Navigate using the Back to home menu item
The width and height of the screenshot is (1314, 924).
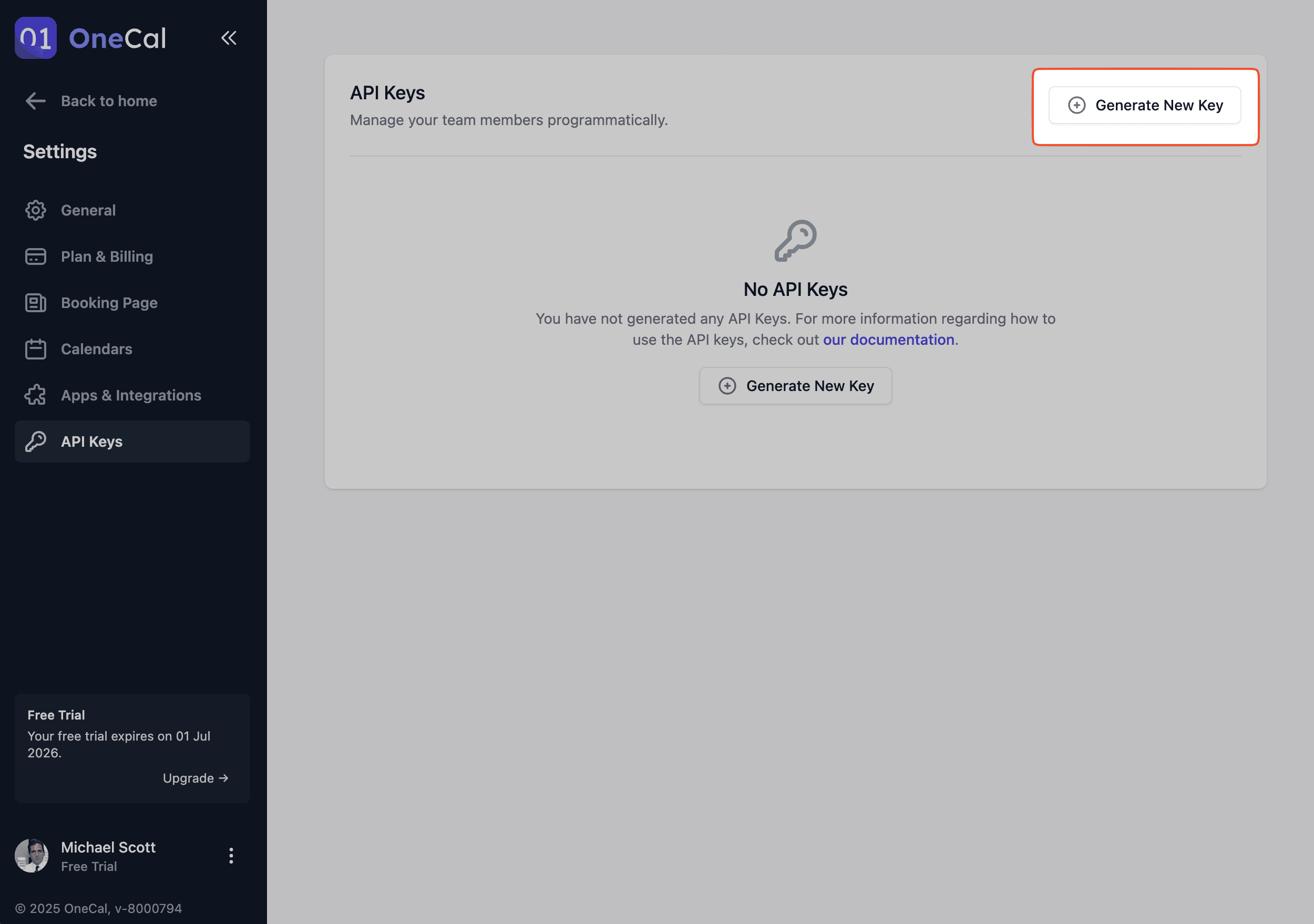[x=108, y=101]
